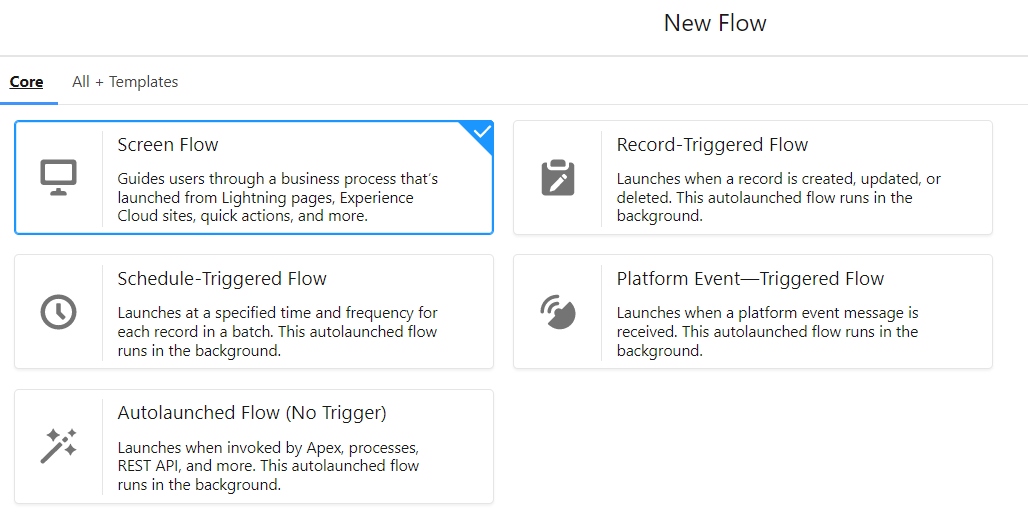Open the All + Templates tab
This screenshot has width=1028, height=525.
pyautogui.click(x=125, y=82)
